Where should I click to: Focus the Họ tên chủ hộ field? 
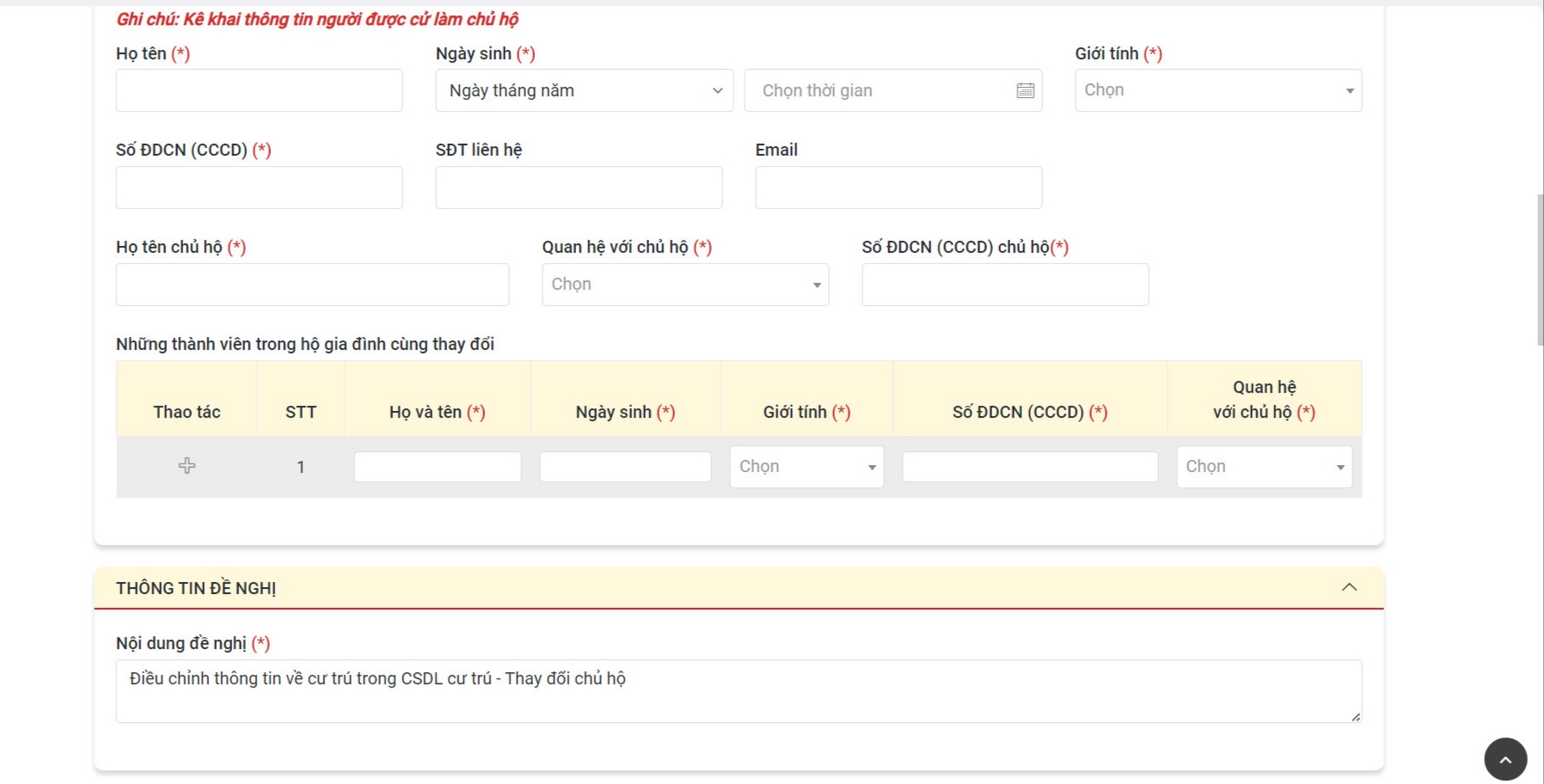tap(312, 285)
